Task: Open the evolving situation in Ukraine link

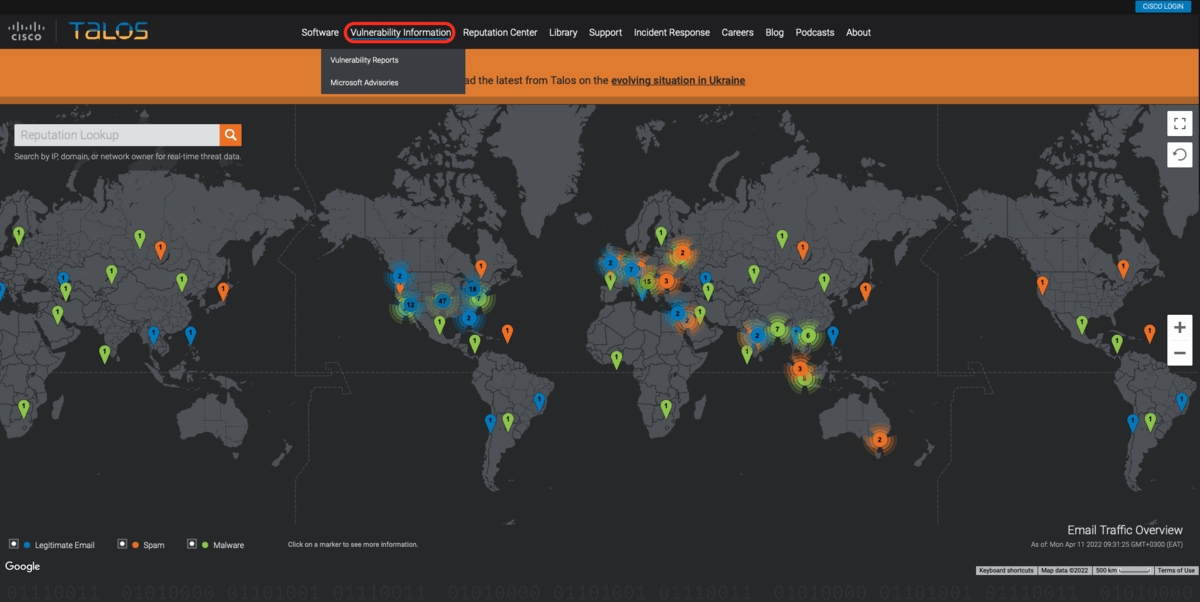Action: click(678, 80)
